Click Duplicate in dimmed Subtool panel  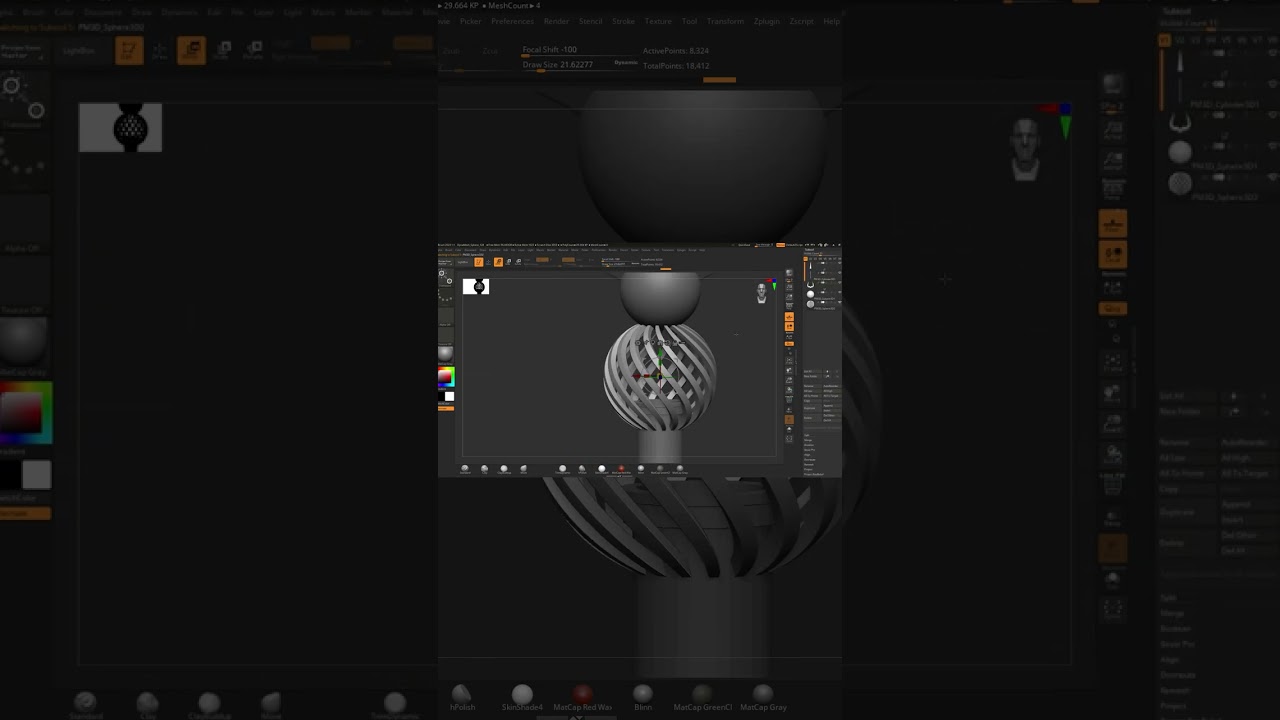[x=1177, y=512]
